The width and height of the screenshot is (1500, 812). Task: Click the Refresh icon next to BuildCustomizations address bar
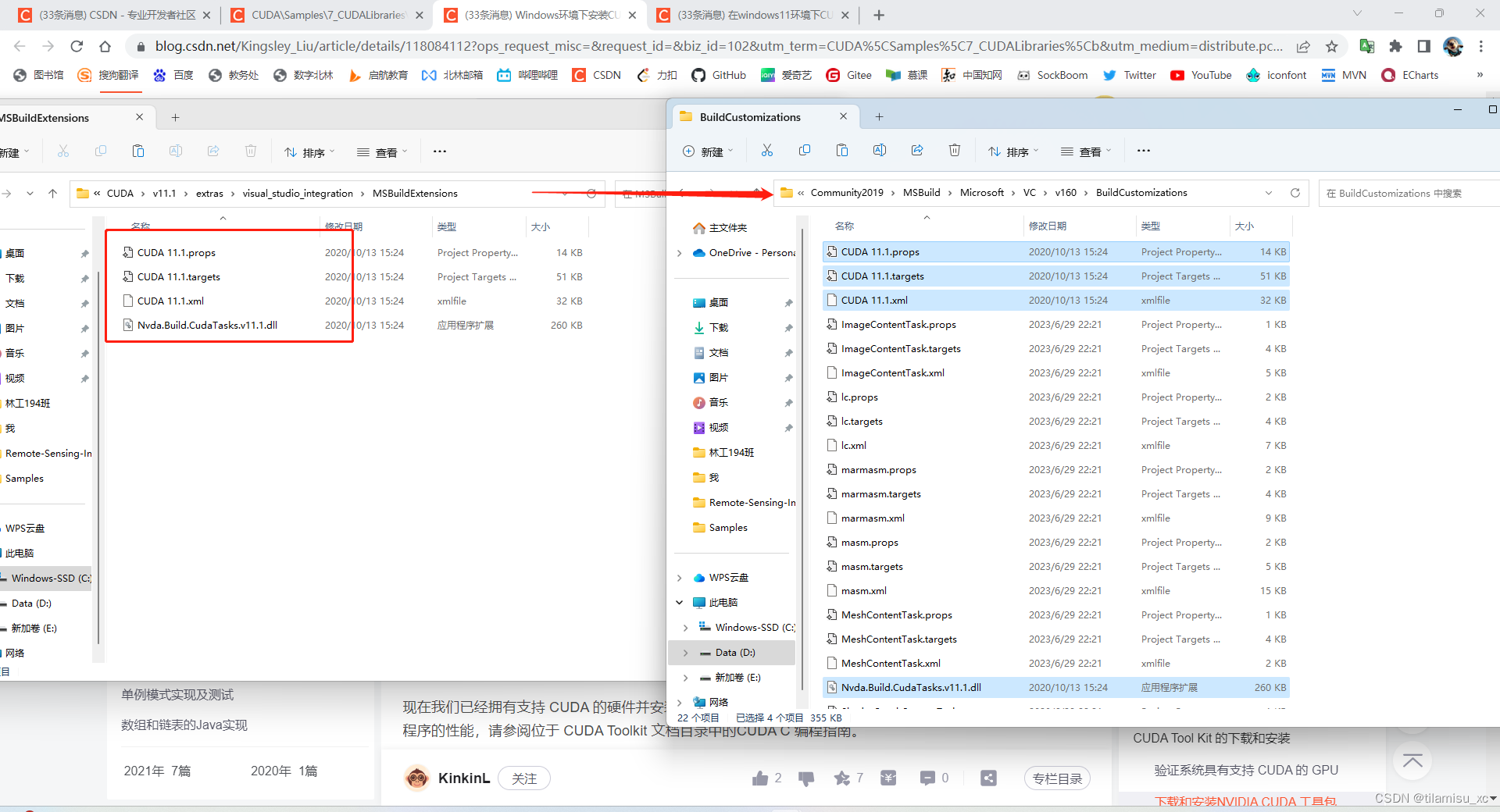[1295, 193]
